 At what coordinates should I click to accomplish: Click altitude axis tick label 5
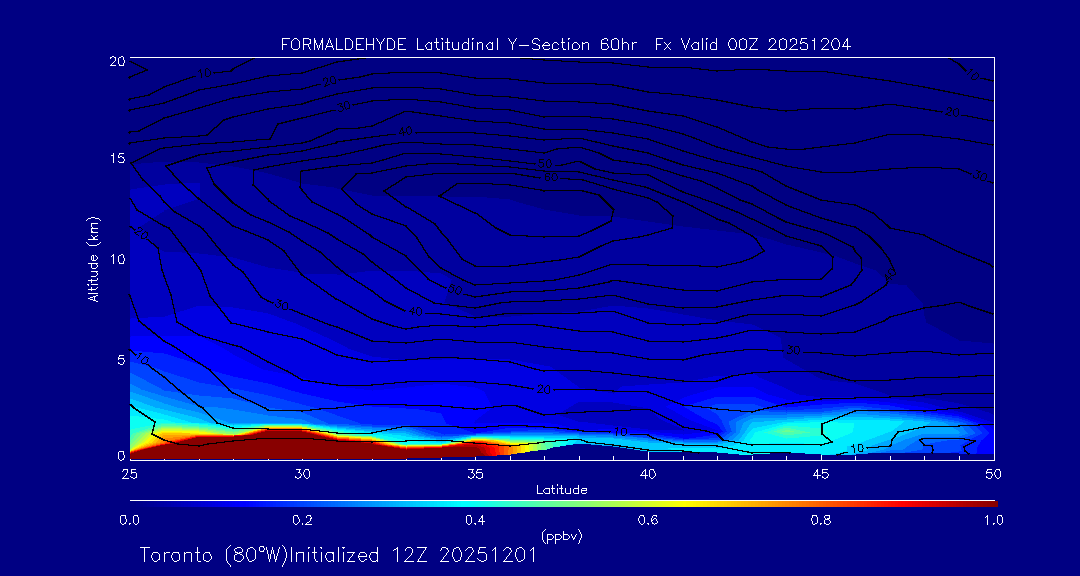pos(121,360)
